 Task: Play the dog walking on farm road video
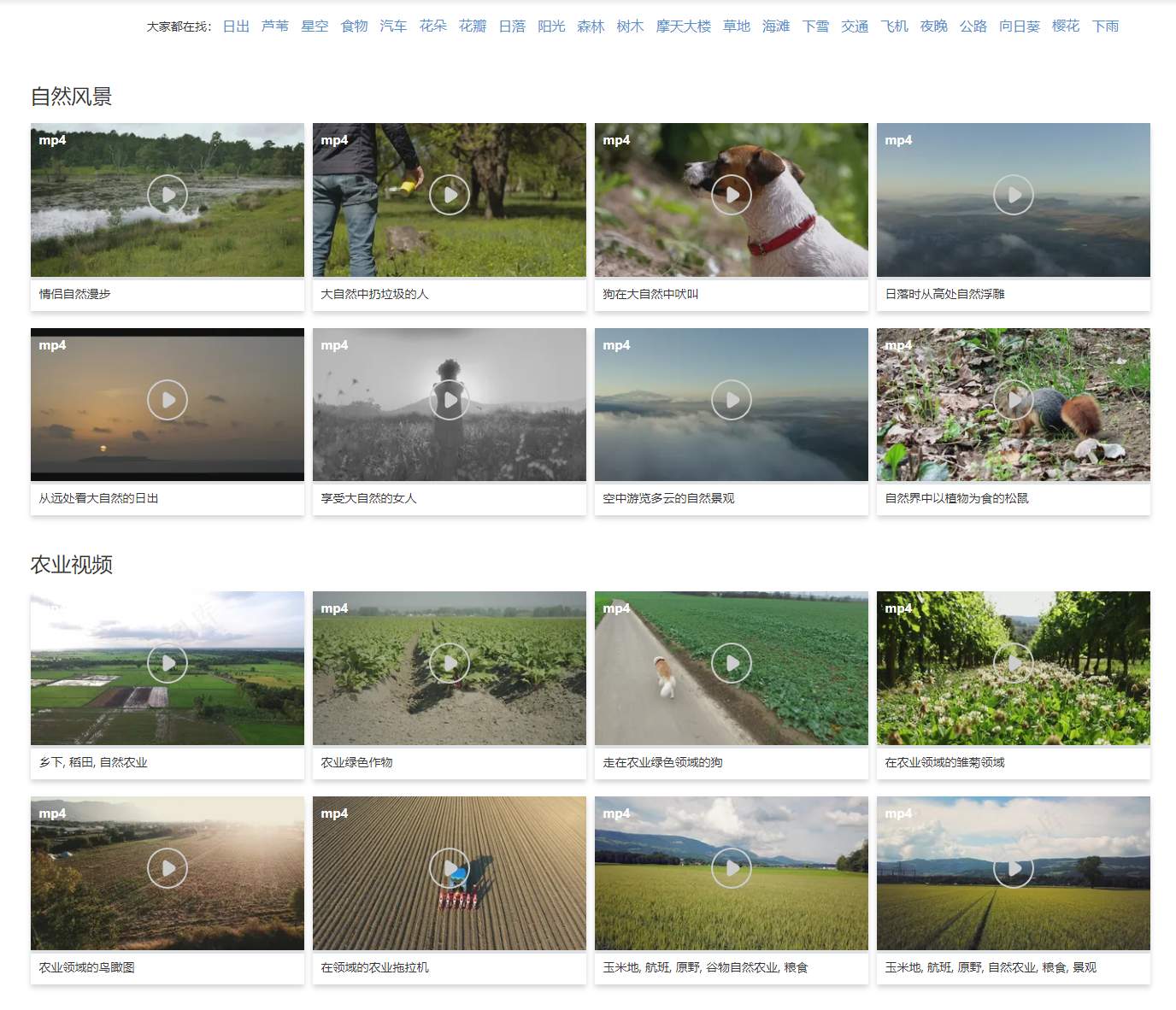(732, 663)
